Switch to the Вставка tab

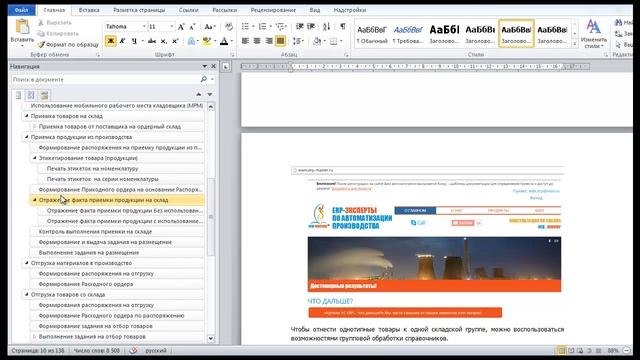click(89, 10)
